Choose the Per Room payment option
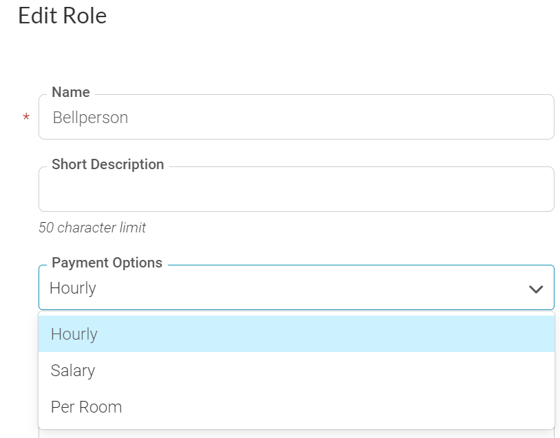The image size is (560, 438). point(296,407)
